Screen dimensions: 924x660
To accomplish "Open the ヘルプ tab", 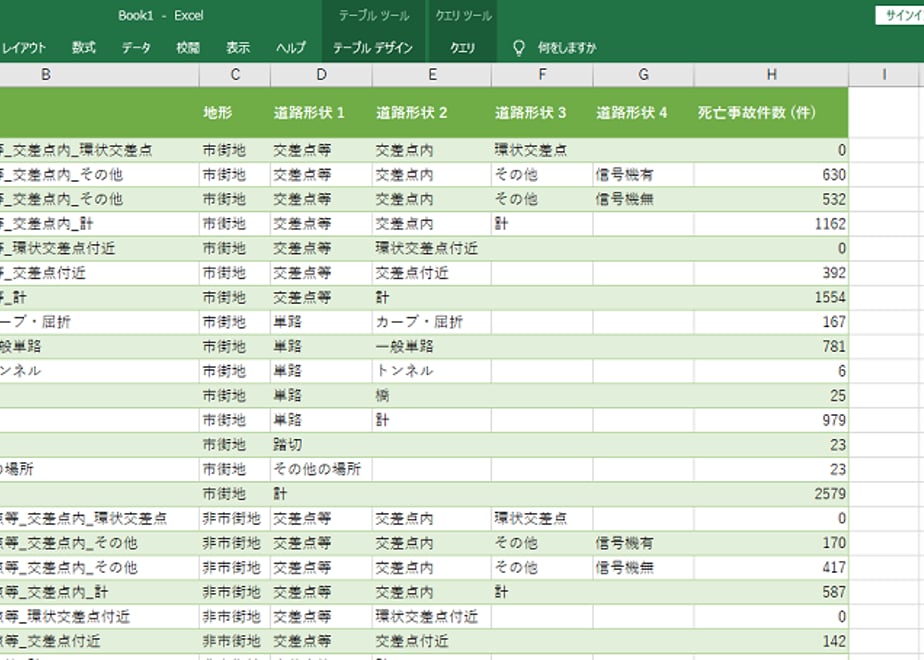I will click(x=291, y=48).
